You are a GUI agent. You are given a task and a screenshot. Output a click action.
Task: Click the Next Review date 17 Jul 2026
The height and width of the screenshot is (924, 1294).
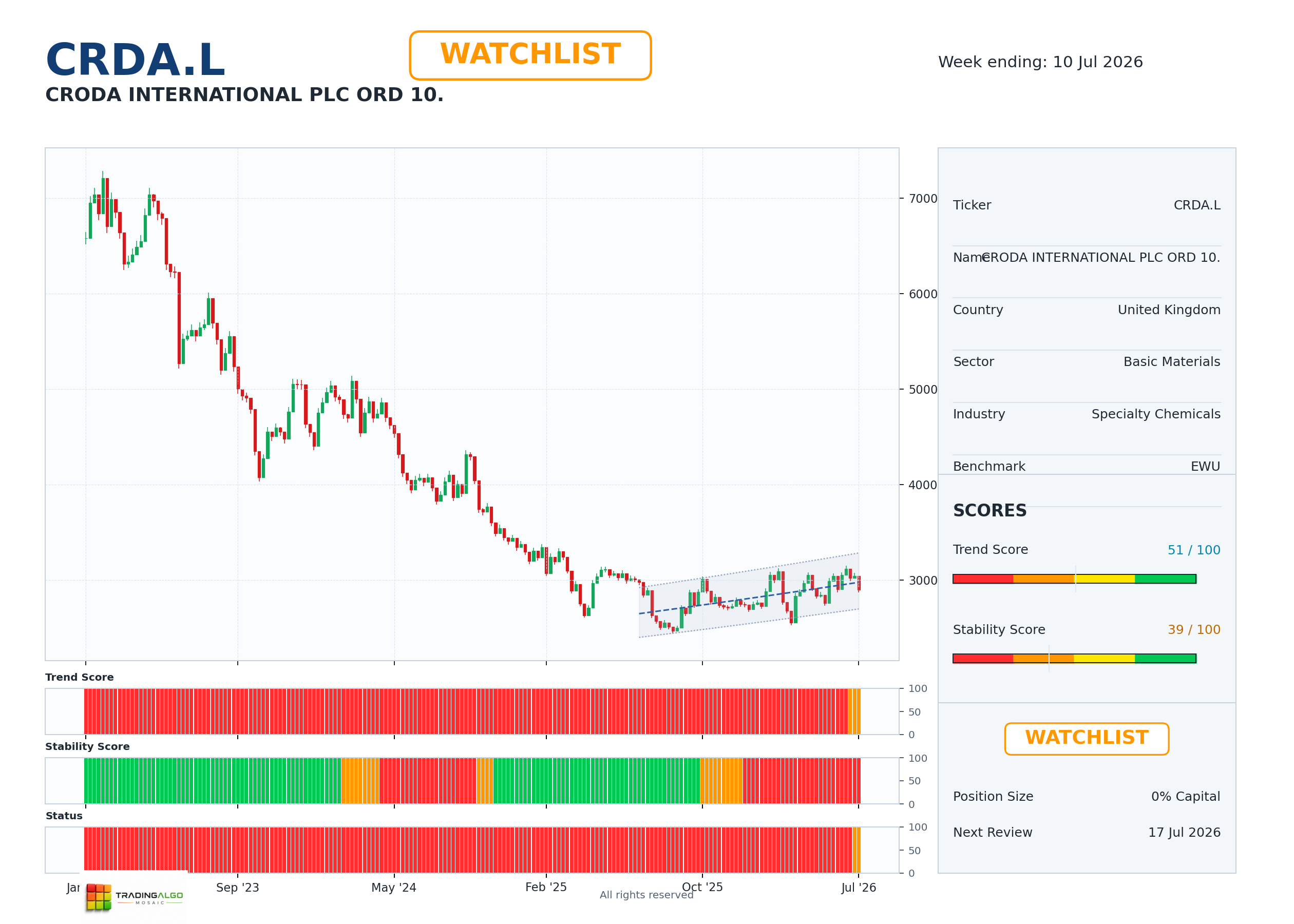coord(1184,833)
